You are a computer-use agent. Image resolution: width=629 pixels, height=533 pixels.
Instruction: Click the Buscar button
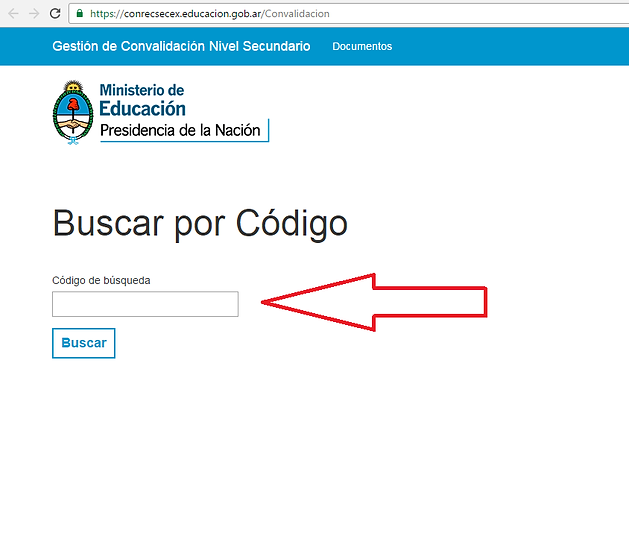coord(83,343)
